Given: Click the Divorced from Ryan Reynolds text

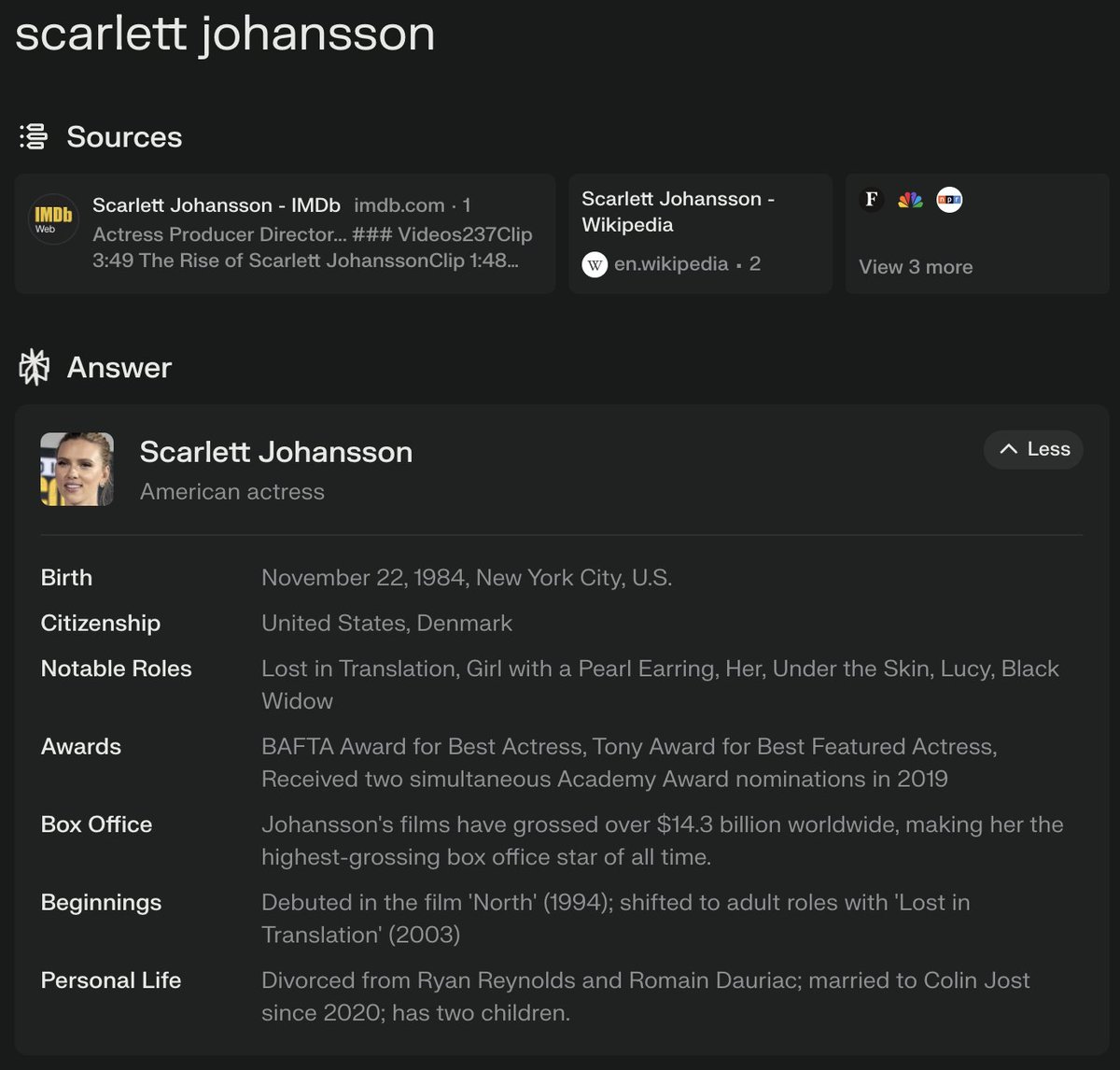Looking at the screenshot, I should click(645, 996).
